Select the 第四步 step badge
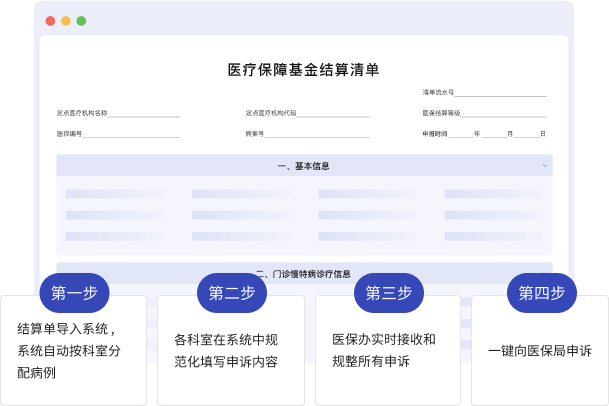 tap(541, 293)
